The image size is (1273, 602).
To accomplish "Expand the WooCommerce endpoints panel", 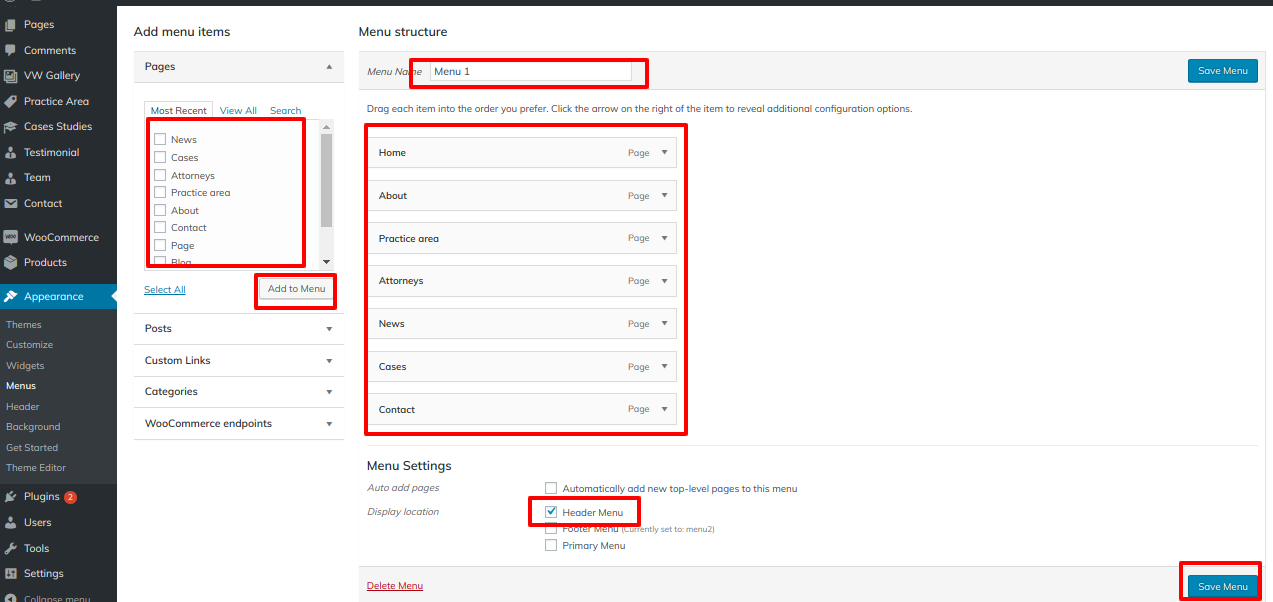I will pyautogui.click(x=329, y=424).
